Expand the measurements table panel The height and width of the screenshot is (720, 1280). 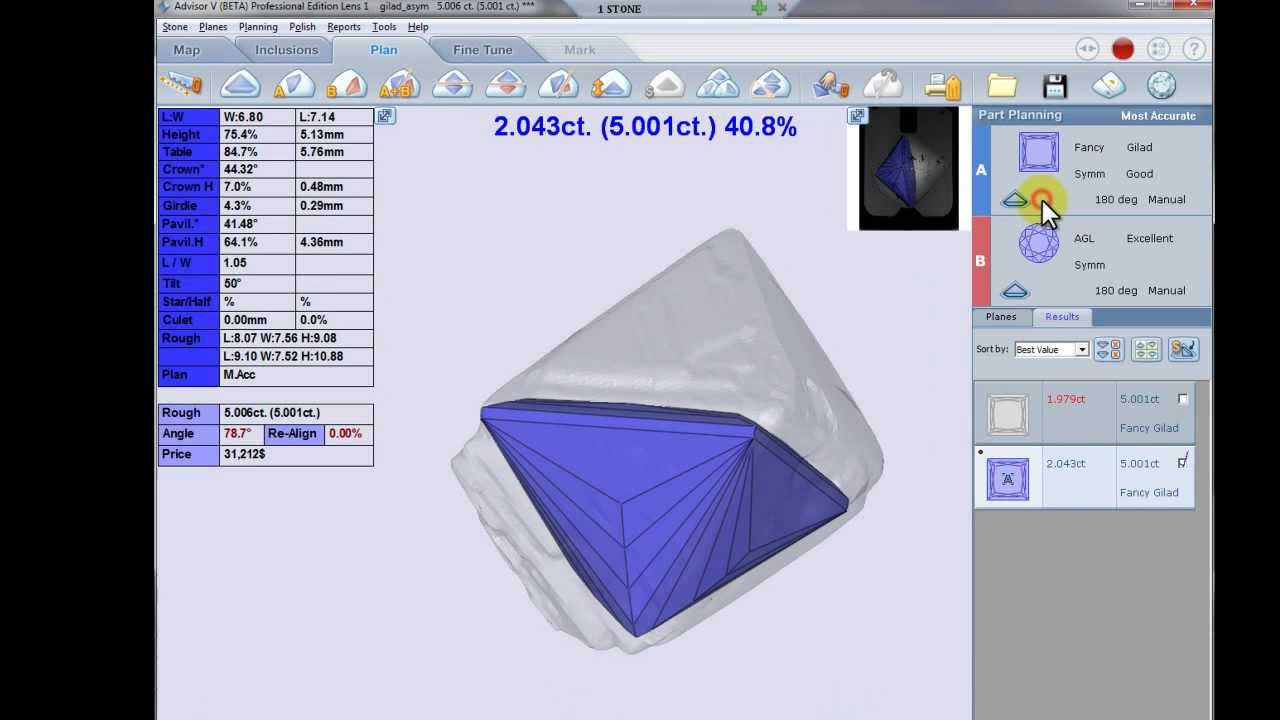pos(385,116)
